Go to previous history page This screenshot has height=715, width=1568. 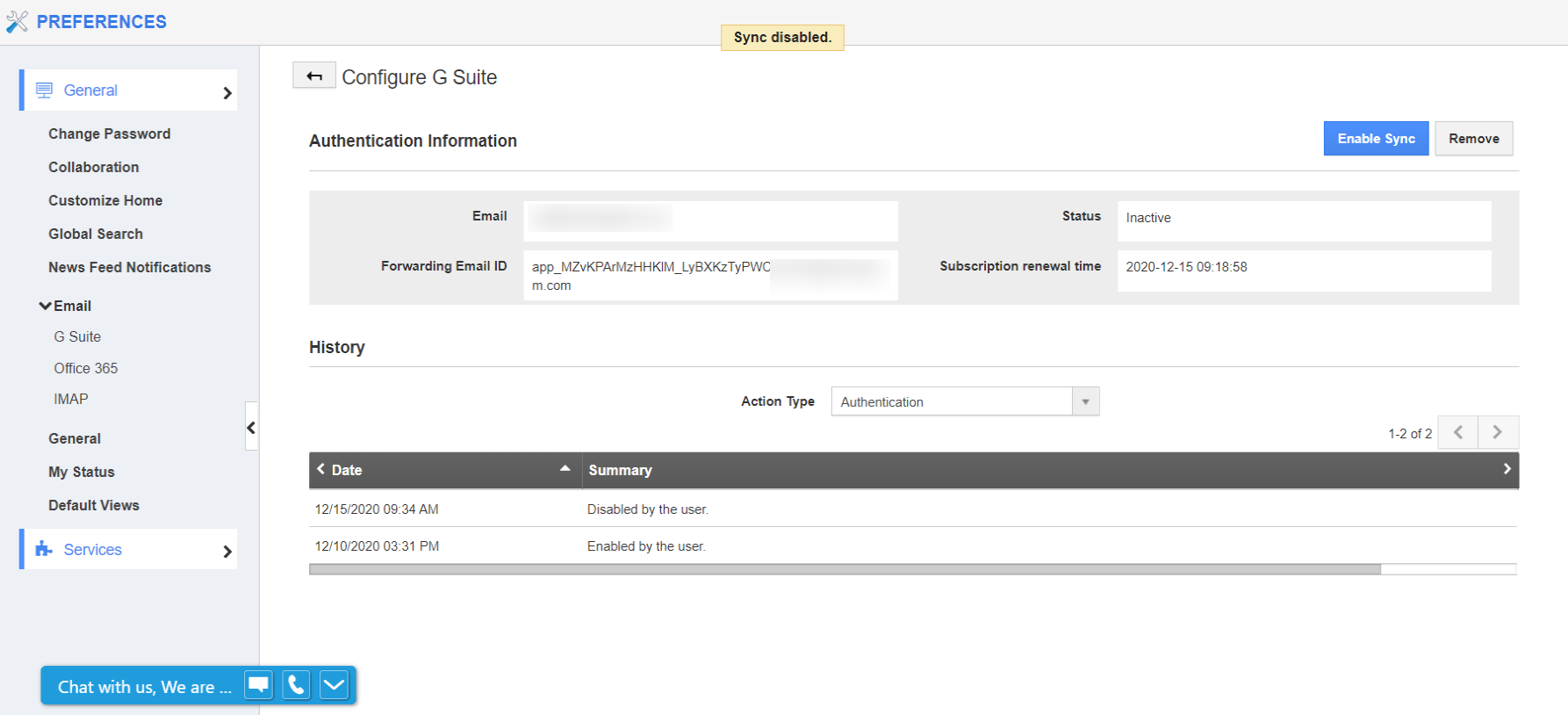pyautogui.click(x=1457, y=432)
